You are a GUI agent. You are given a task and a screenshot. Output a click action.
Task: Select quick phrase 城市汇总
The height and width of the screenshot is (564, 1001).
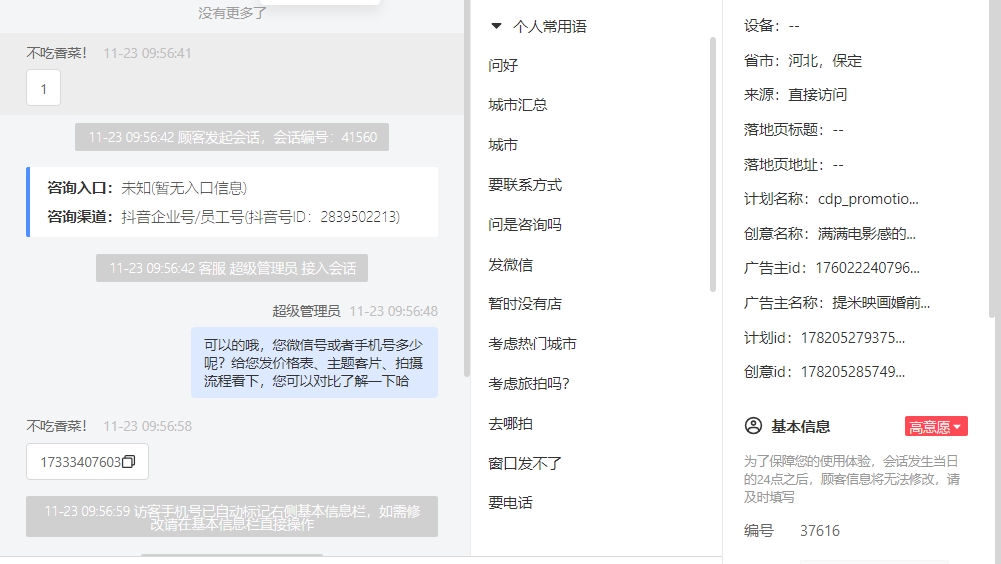[518, 105]
